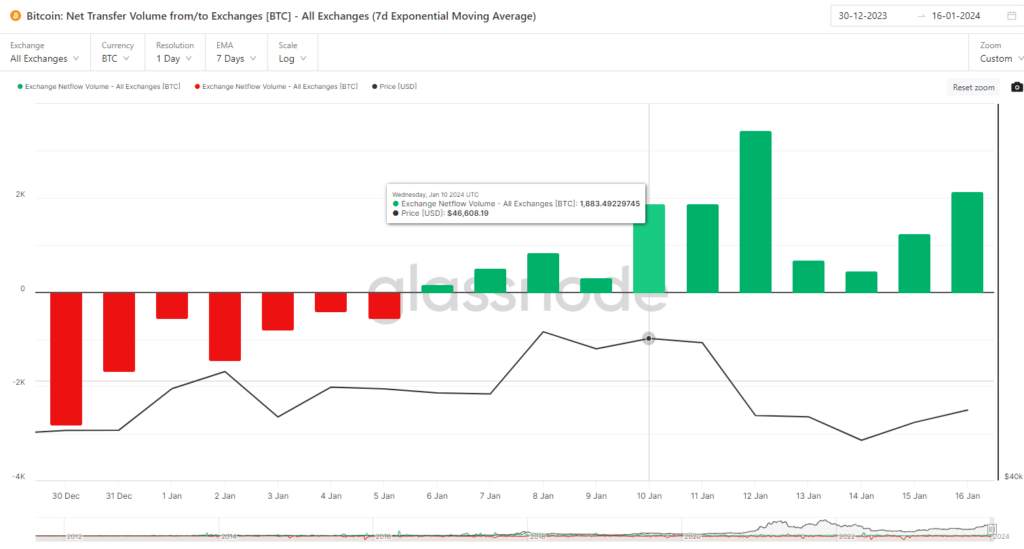Click the '30 Dec' x-axis label
The height and width of the screenshot is (549, 1024).
66,496
